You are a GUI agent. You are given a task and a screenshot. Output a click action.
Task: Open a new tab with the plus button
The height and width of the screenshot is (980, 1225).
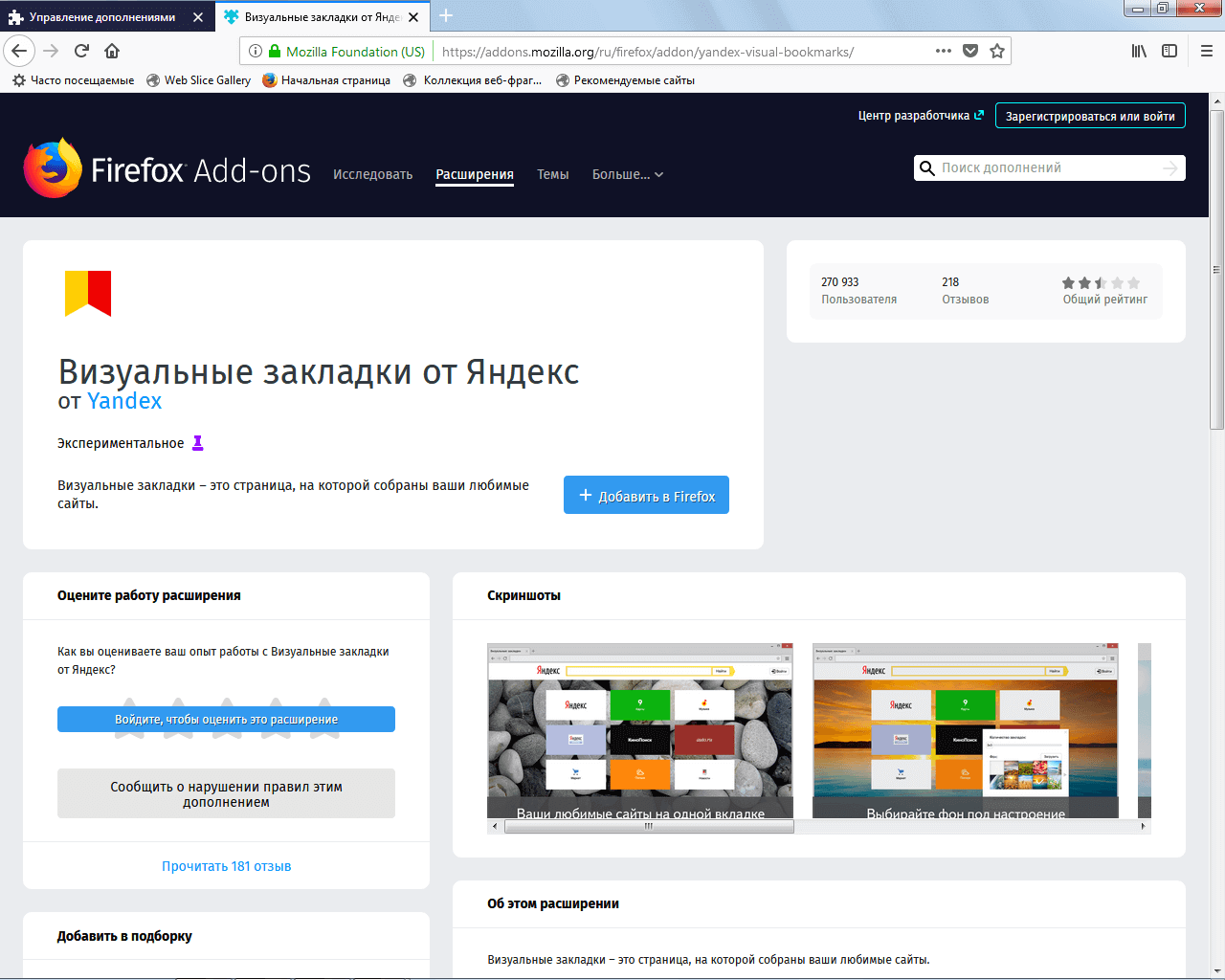[446, 16]
